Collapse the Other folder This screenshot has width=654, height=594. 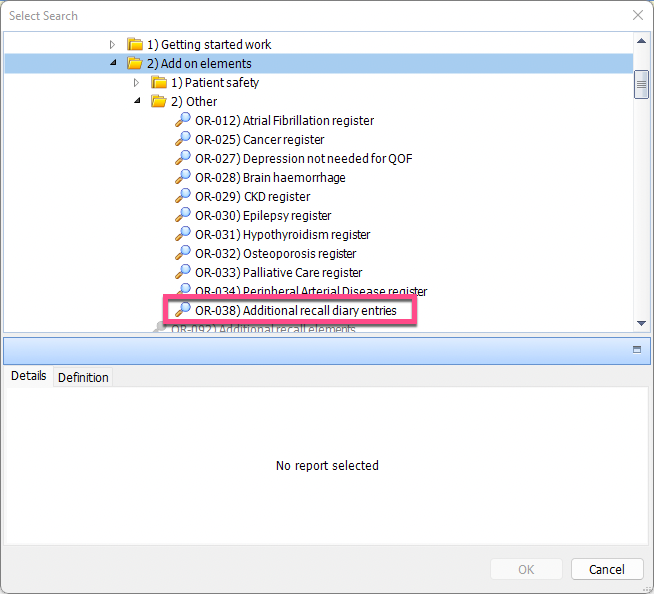[137, 101]
